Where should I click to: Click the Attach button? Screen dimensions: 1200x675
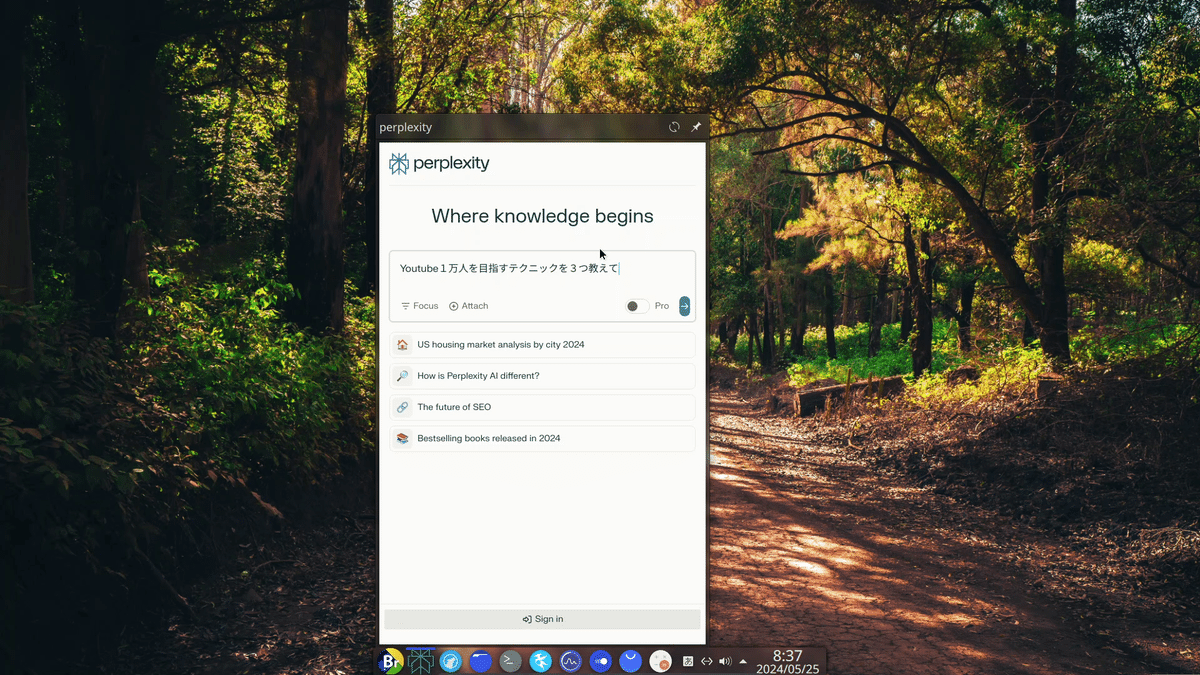(469, 306)
